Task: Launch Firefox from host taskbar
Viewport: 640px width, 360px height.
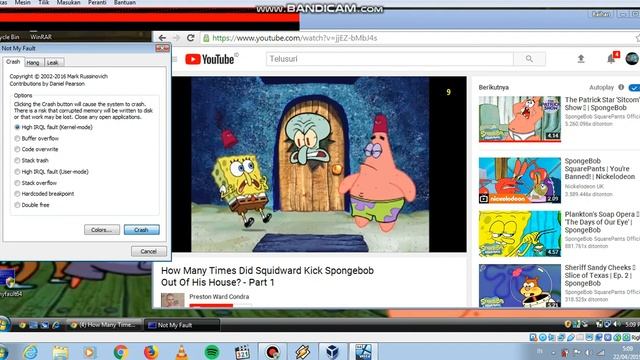Action: pos(151,352)
